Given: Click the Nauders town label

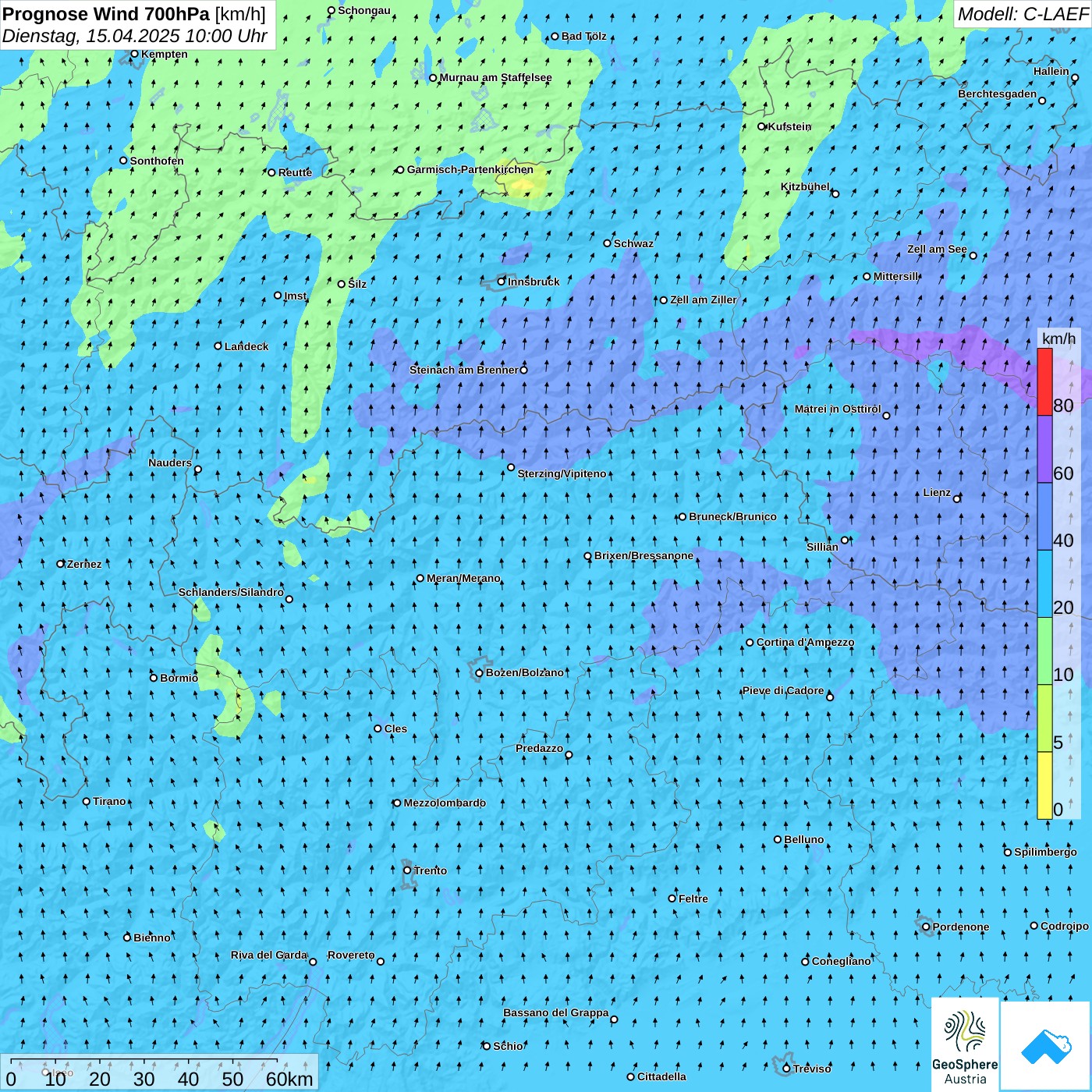Looking at the screenshot, I should click(169, 463).
